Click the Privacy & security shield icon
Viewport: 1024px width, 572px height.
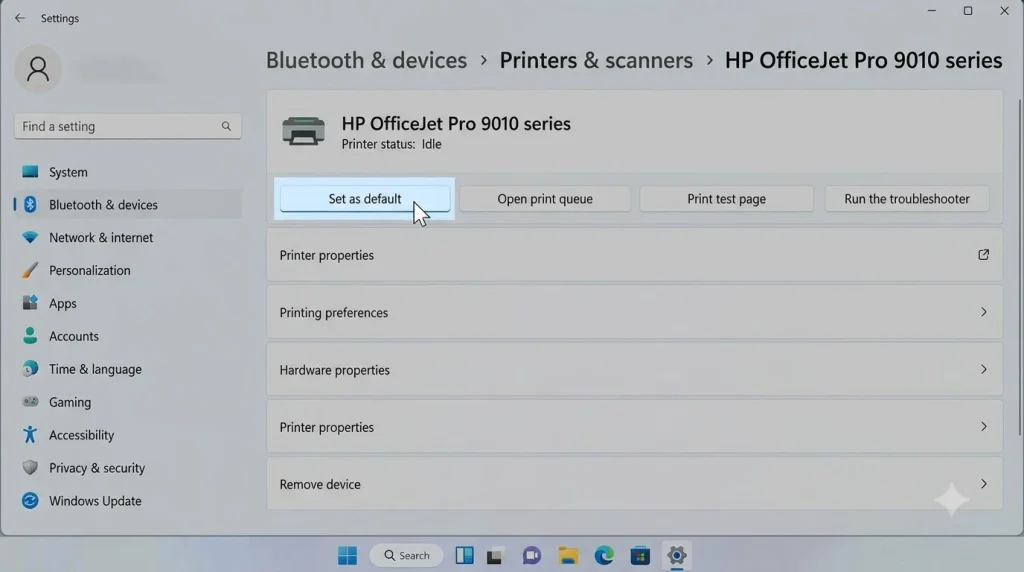[30, 468]
